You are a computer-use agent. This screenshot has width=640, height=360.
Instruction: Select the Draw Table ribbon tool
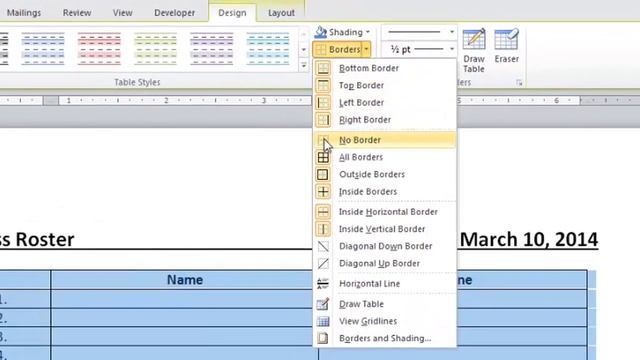point(474,51)
